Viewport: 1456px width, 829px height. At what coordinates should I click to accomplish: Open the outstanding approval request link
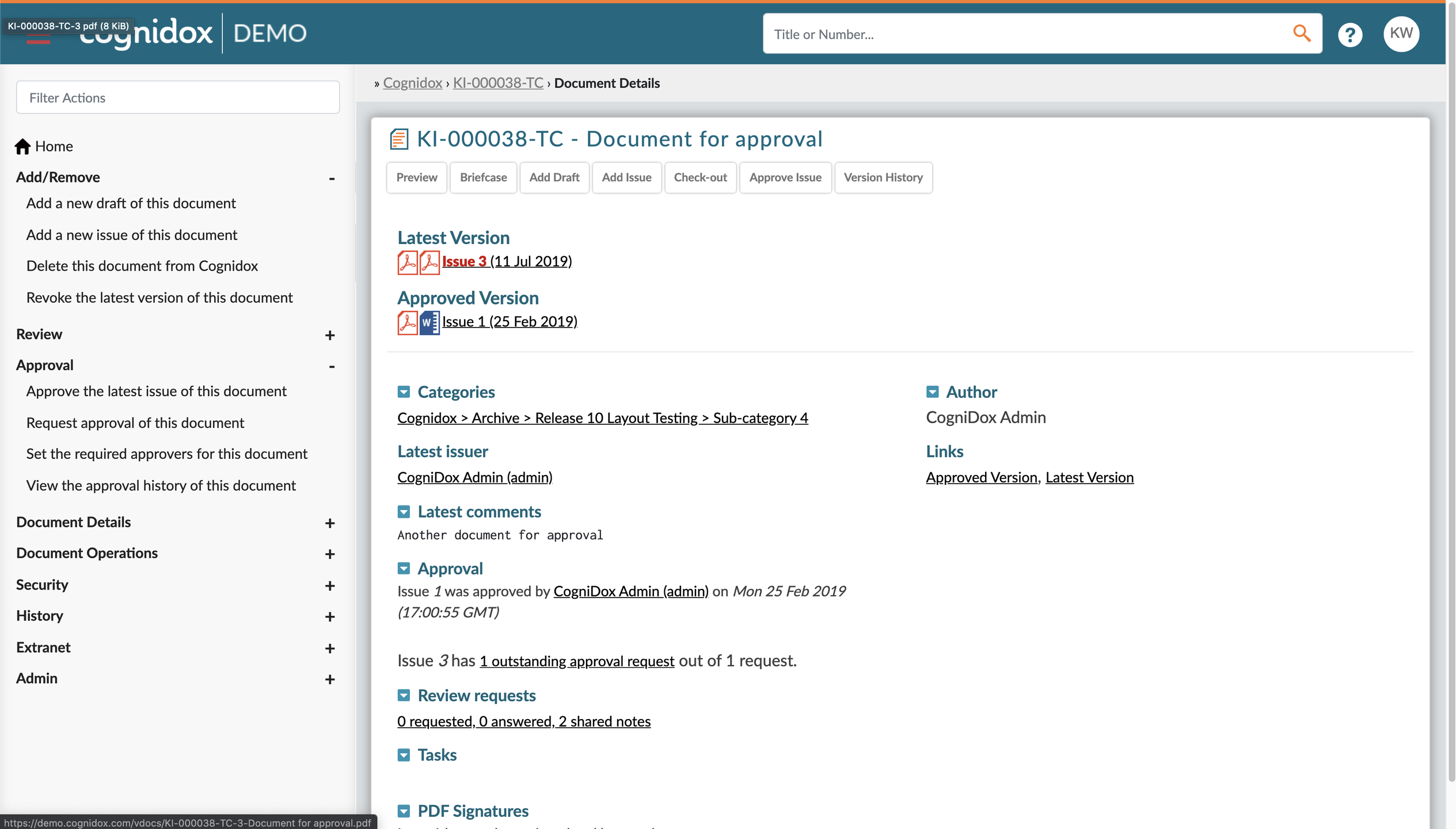(x=576, y=661)
